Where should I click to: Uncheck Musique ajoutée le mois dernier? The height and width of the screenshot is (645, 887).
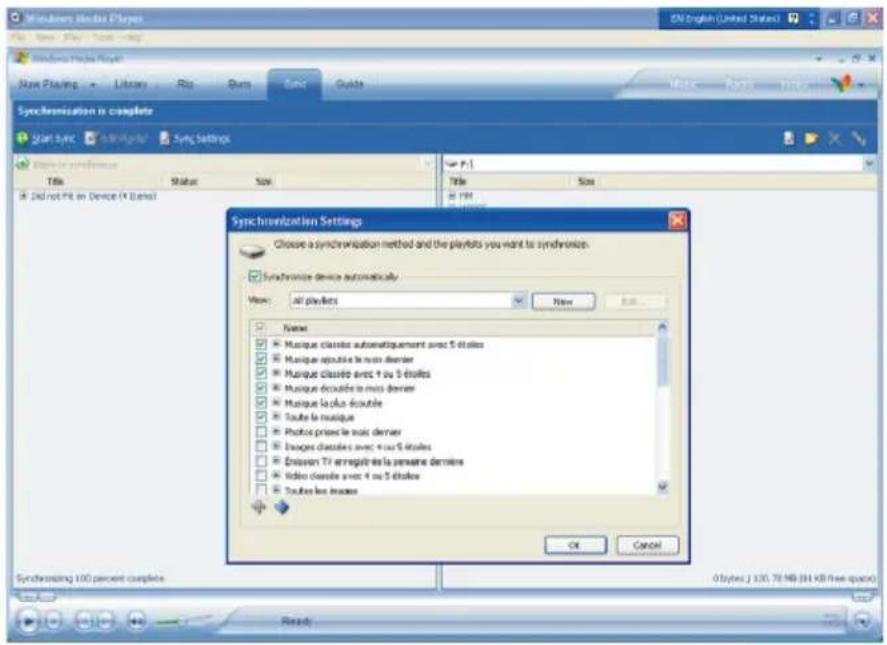click(261, 359)
